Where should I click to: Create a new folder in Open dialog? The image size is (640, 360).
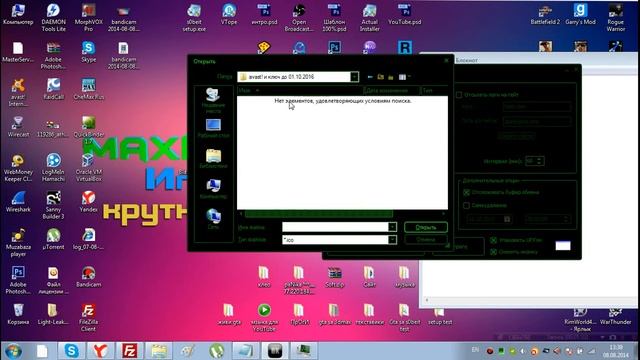pyautogui.click(x=391, y=77)
